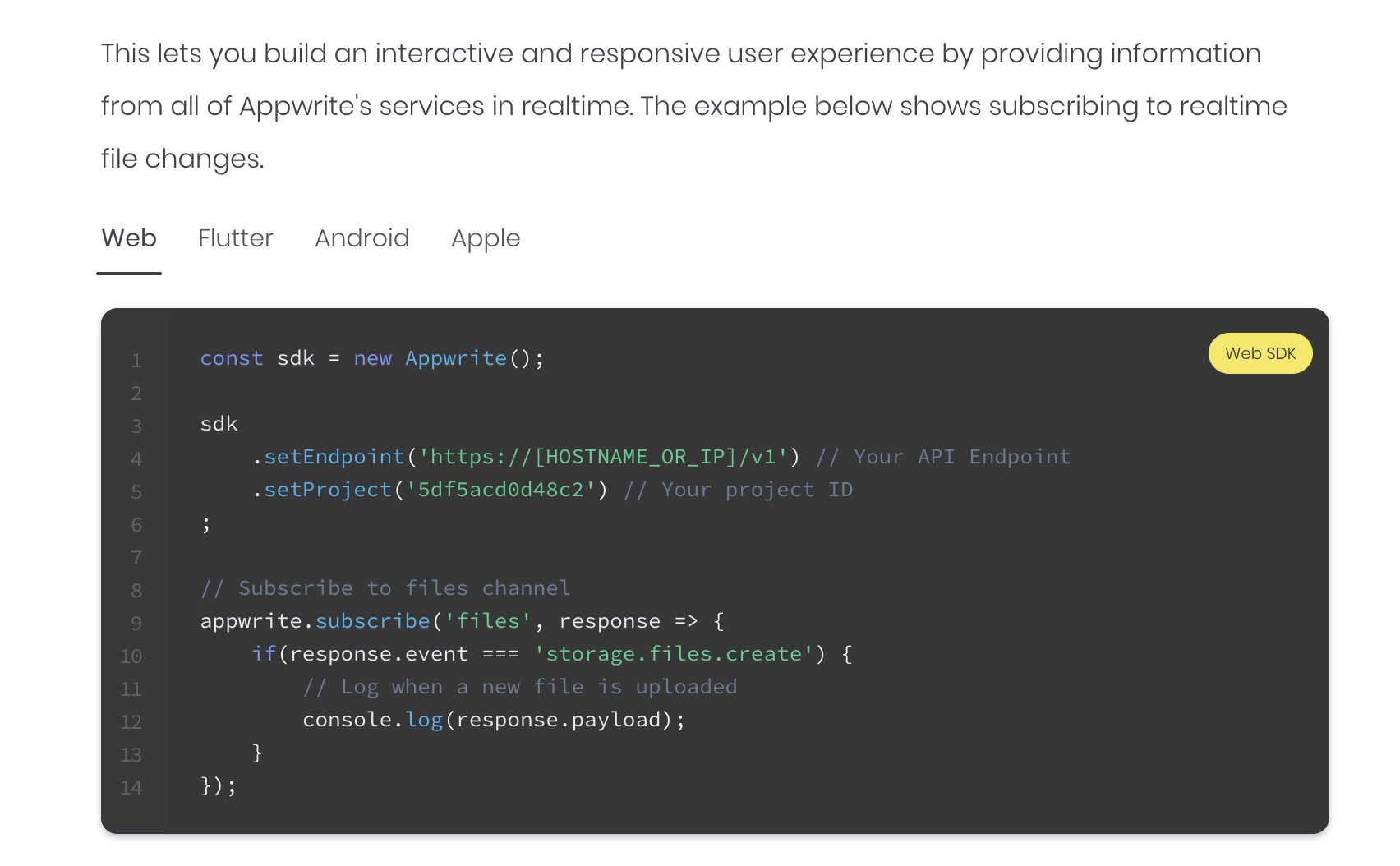Click the '// Your API Endpoint' comment
The height and width of the screenshot is (866, 1400).
[x=943, y=457]
